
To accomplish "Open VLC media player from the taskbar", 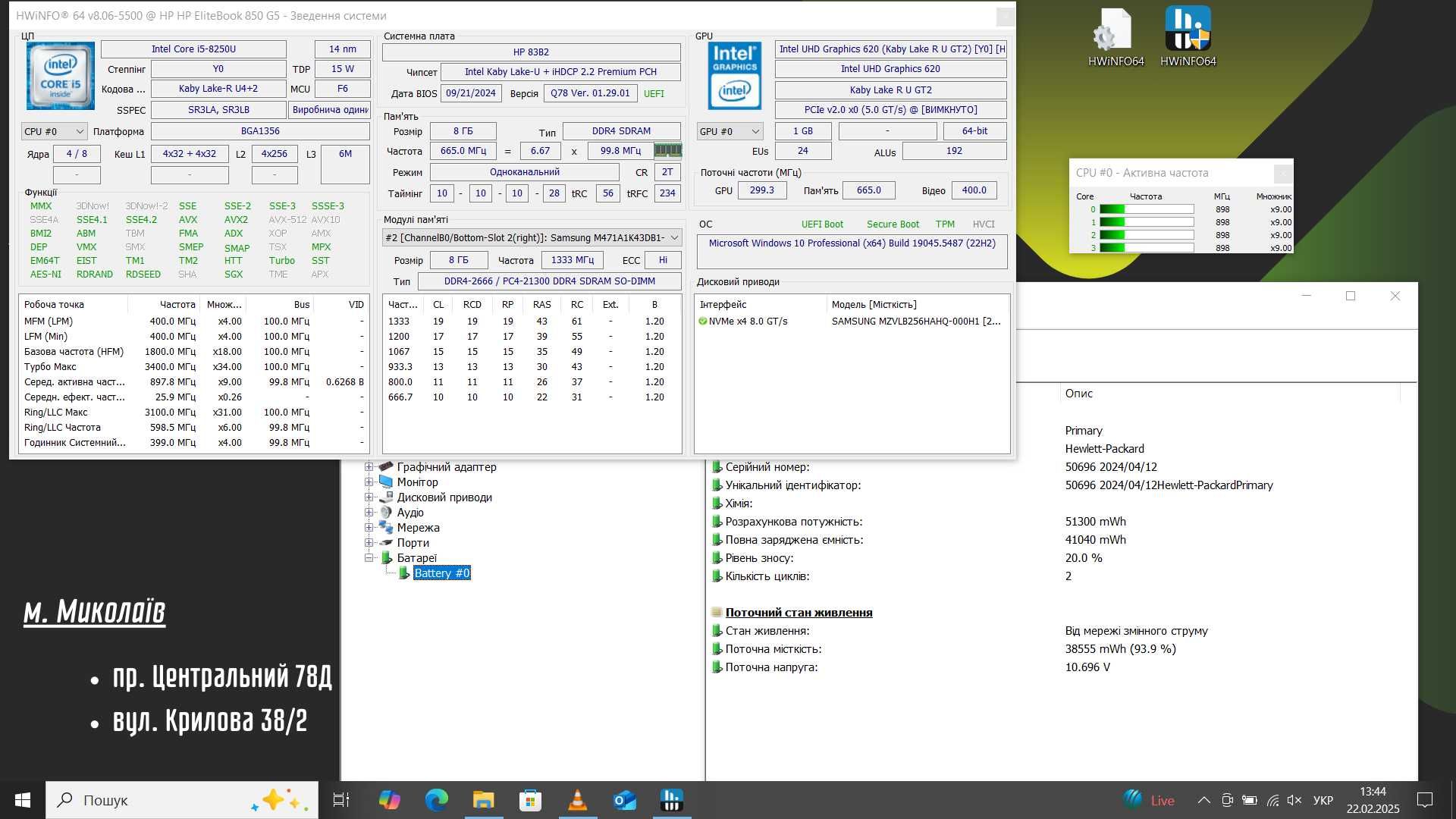I will click(x=578, y=800).
